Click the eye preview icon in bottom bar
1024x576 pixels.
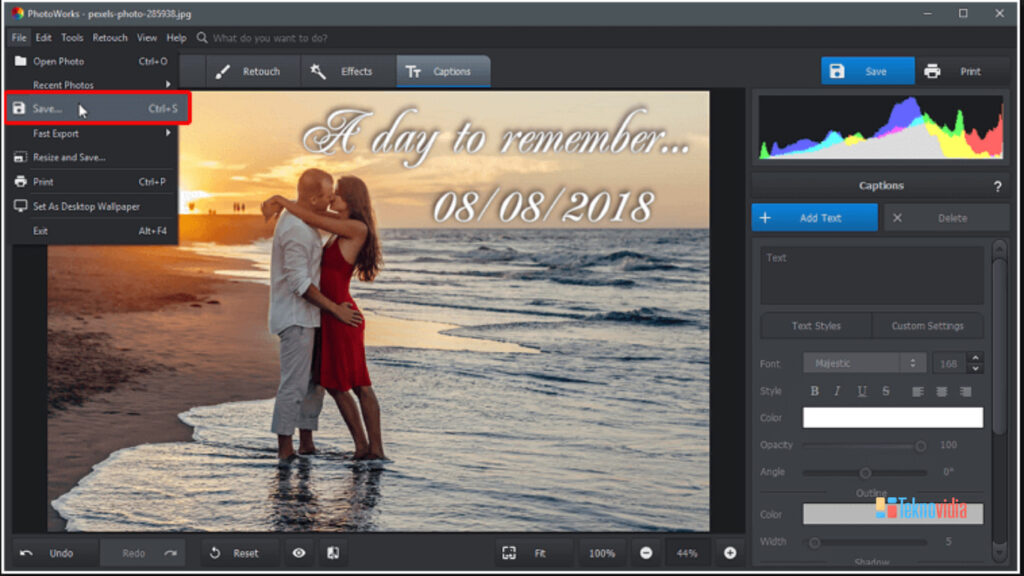(x=299, y=552)
